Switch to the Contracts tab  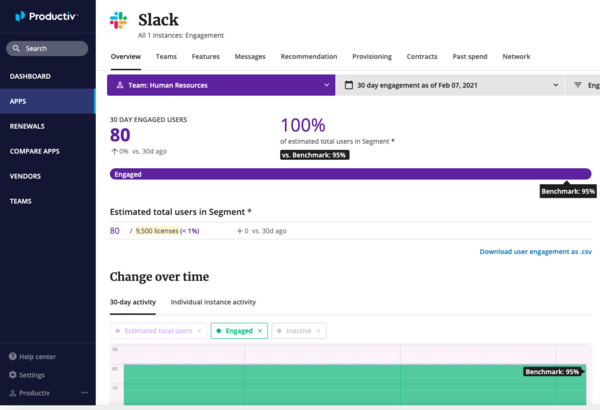pos(422,57)
